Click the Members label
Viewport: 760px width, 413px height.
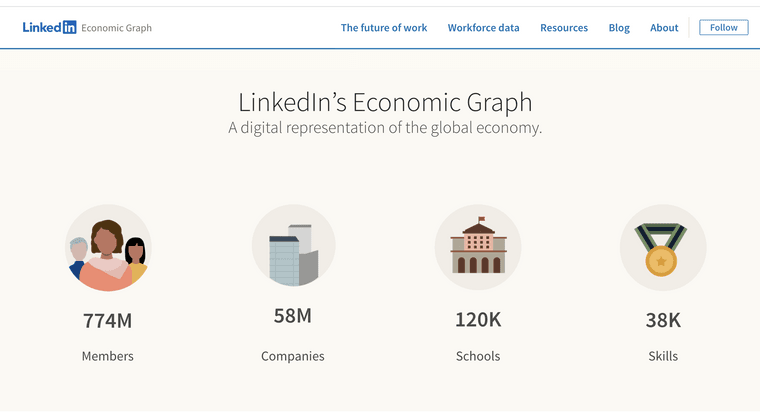click(x=107, y=356)
